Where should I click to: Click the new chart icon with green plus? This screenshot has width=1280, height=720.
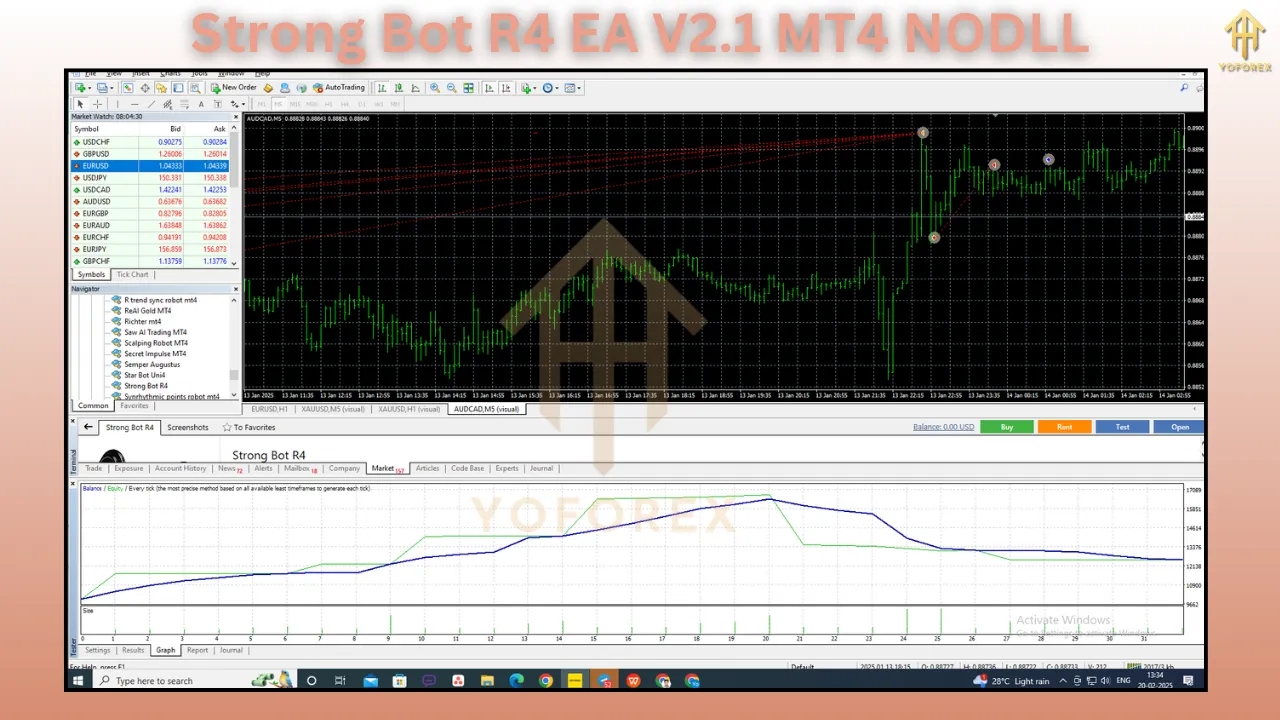(80, 88)
